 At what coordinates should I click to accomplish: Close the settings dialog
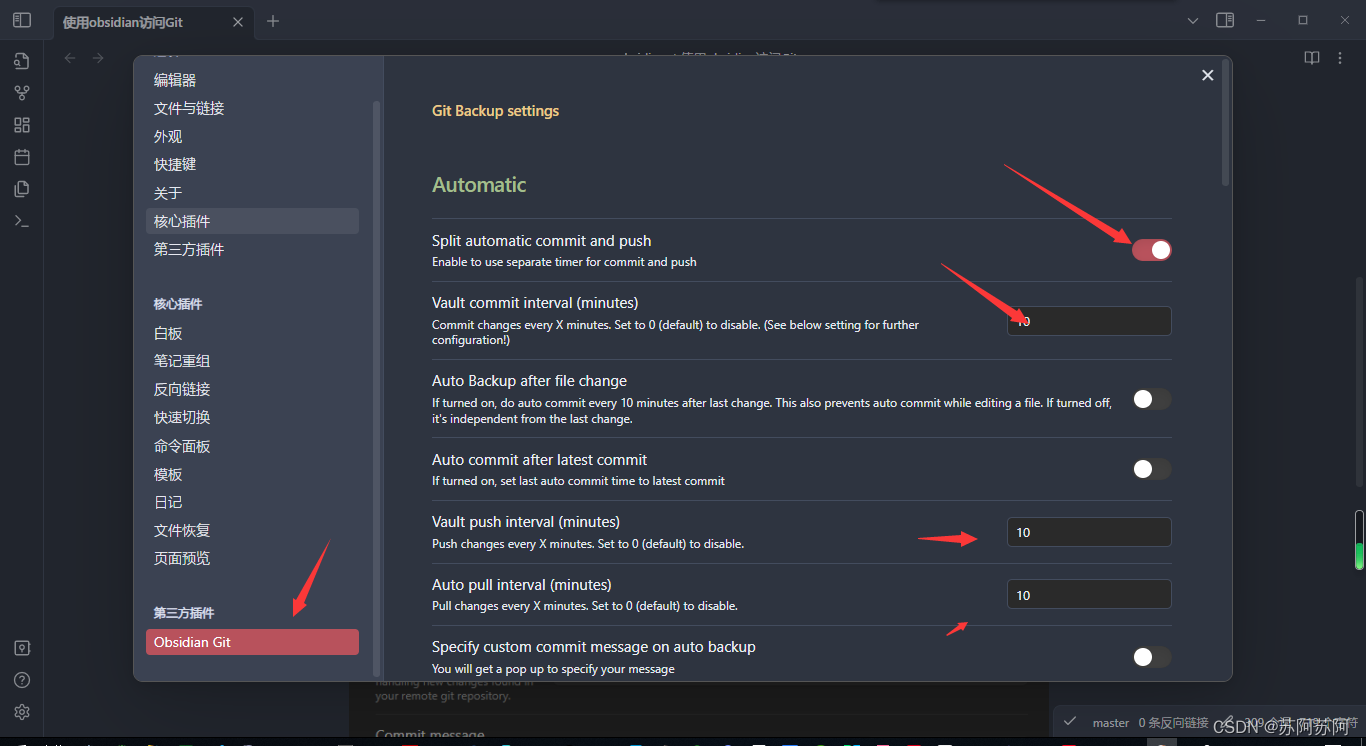coord(1207,75)
